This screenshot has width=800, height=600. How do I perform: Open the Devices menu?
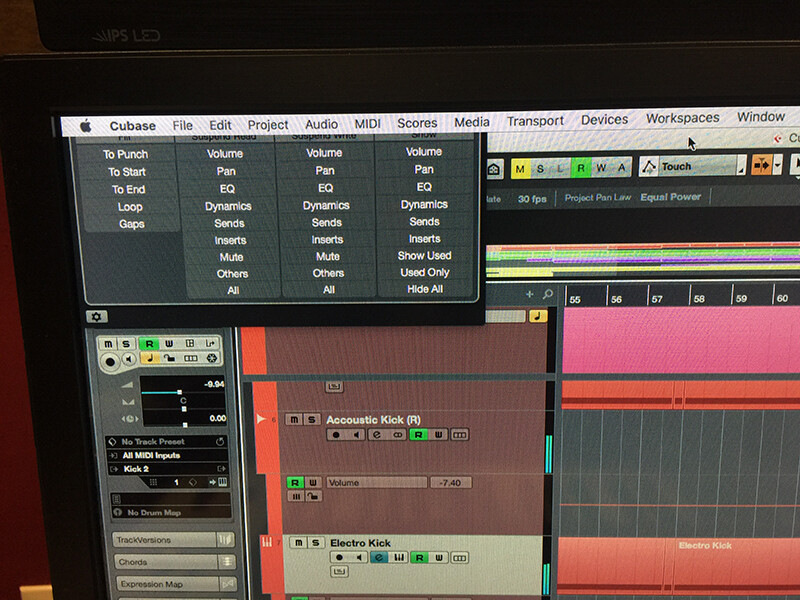[x=605, y=120]
